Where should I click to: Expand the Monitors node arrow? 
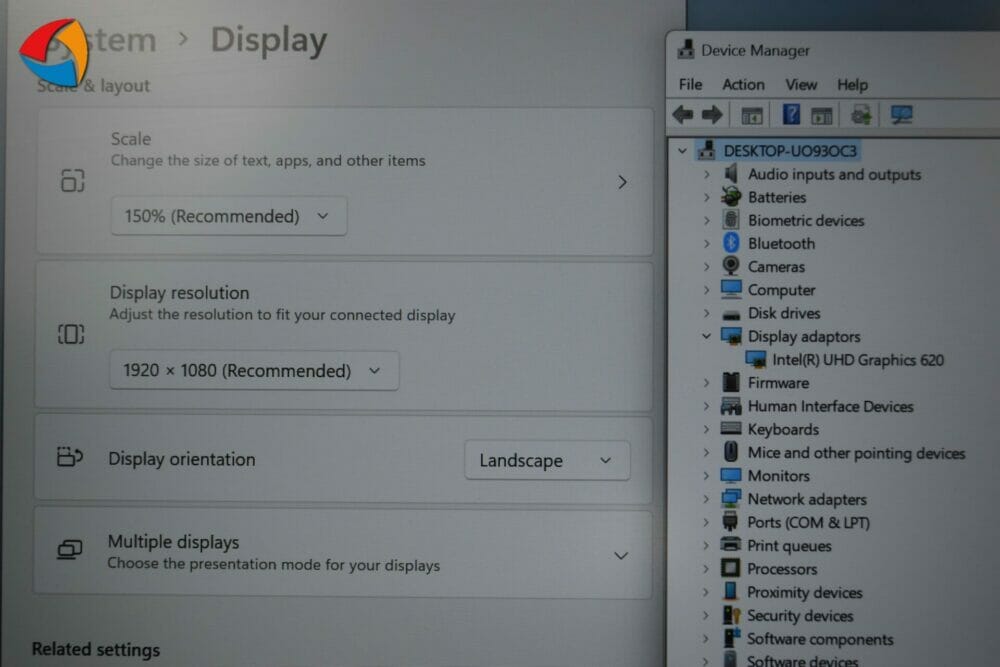(x=706, y=476)
